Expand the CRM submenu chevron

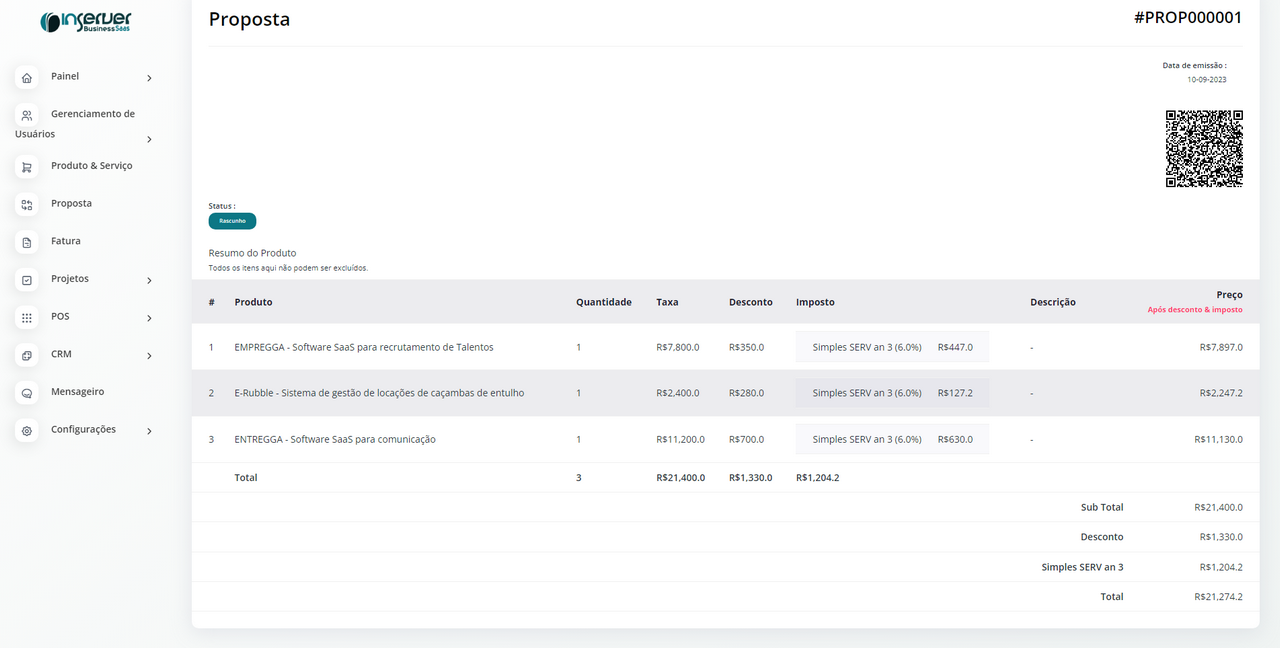click(149, 356)
